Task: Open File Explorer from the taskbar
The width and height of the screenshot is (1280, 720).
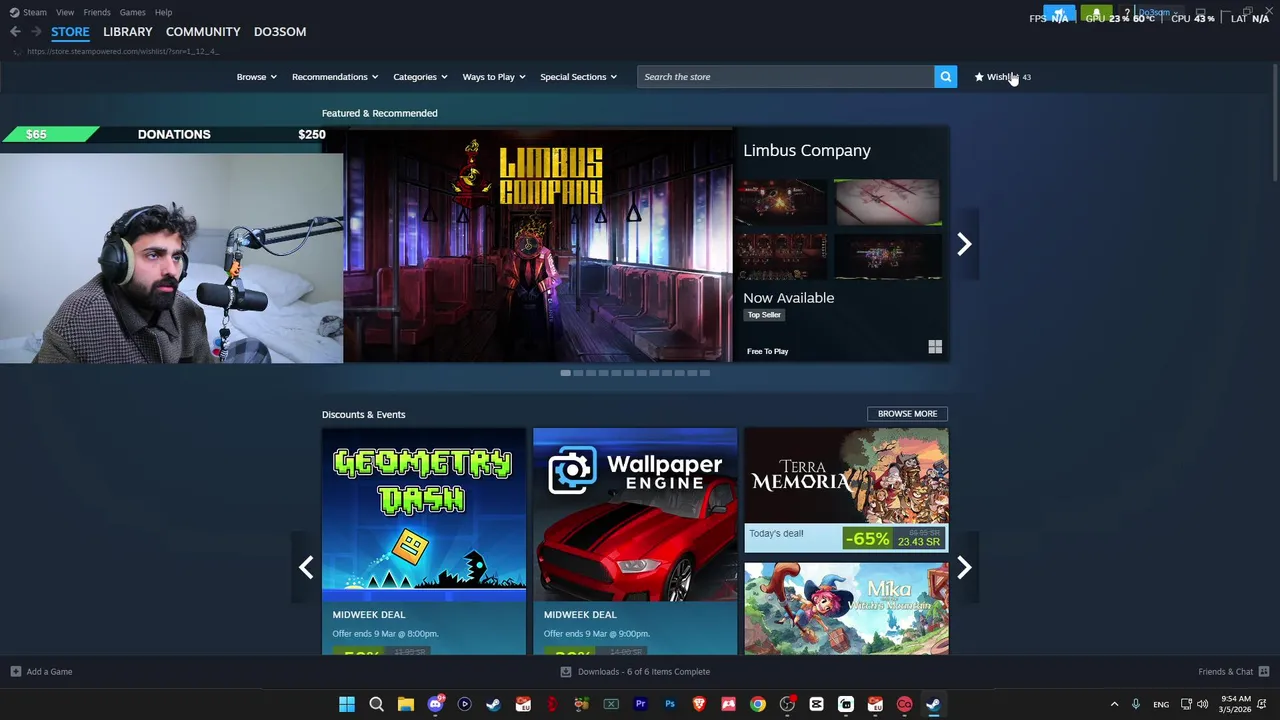Action: [x=406, y=704]
